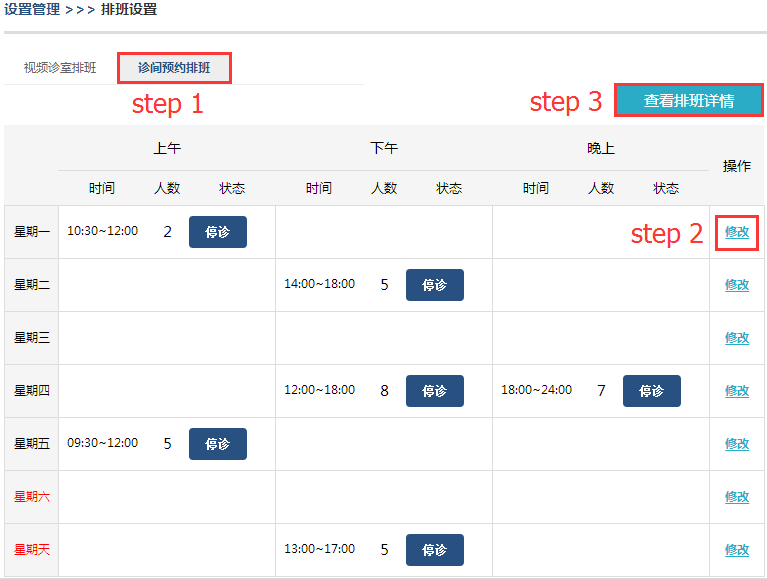
Task: Stop Friday morning clinic with 停诊
Action: coord(217,444)
